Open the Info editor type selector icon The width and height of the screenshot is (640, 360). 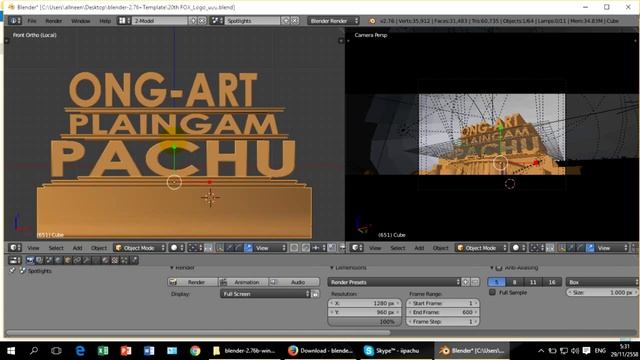coord(15,20)
